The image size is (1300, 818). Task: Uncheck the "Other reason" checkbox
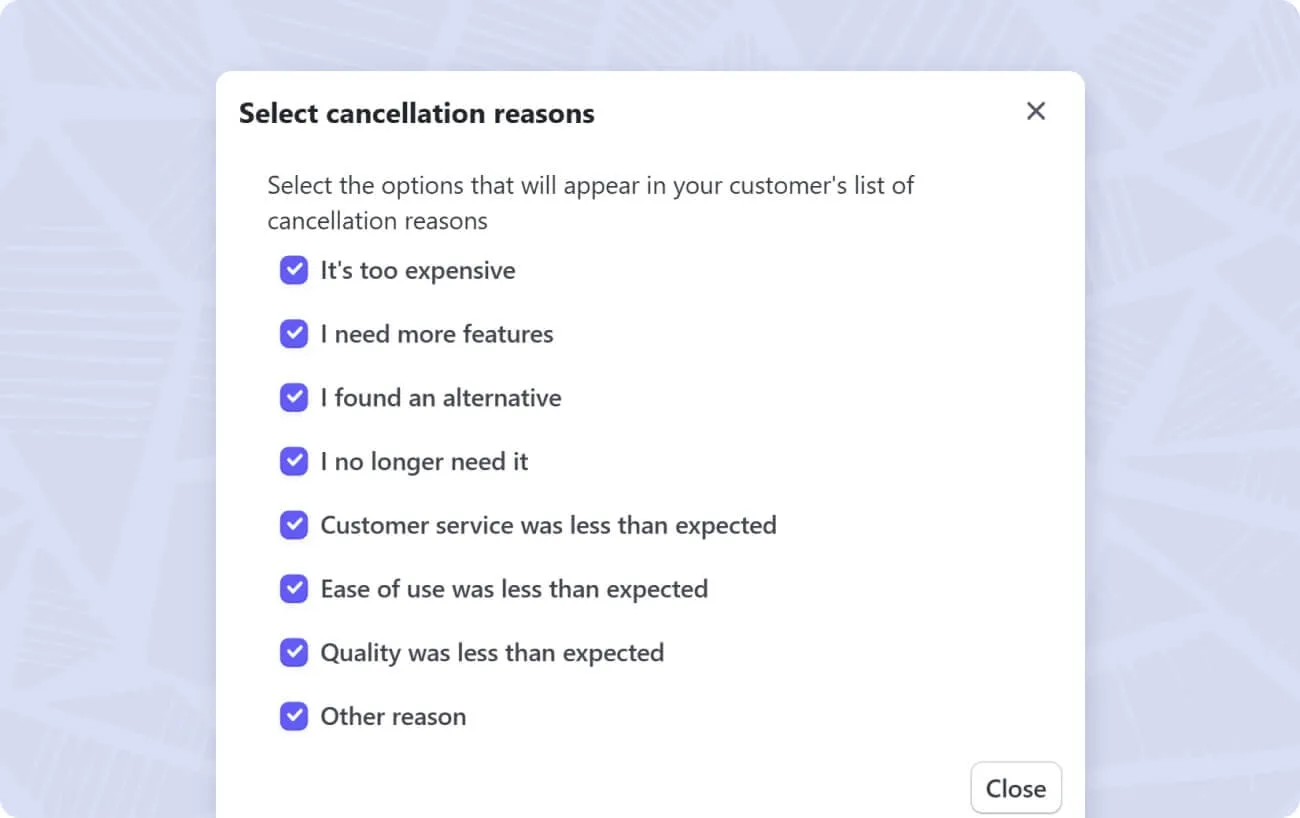coord(294,716)
